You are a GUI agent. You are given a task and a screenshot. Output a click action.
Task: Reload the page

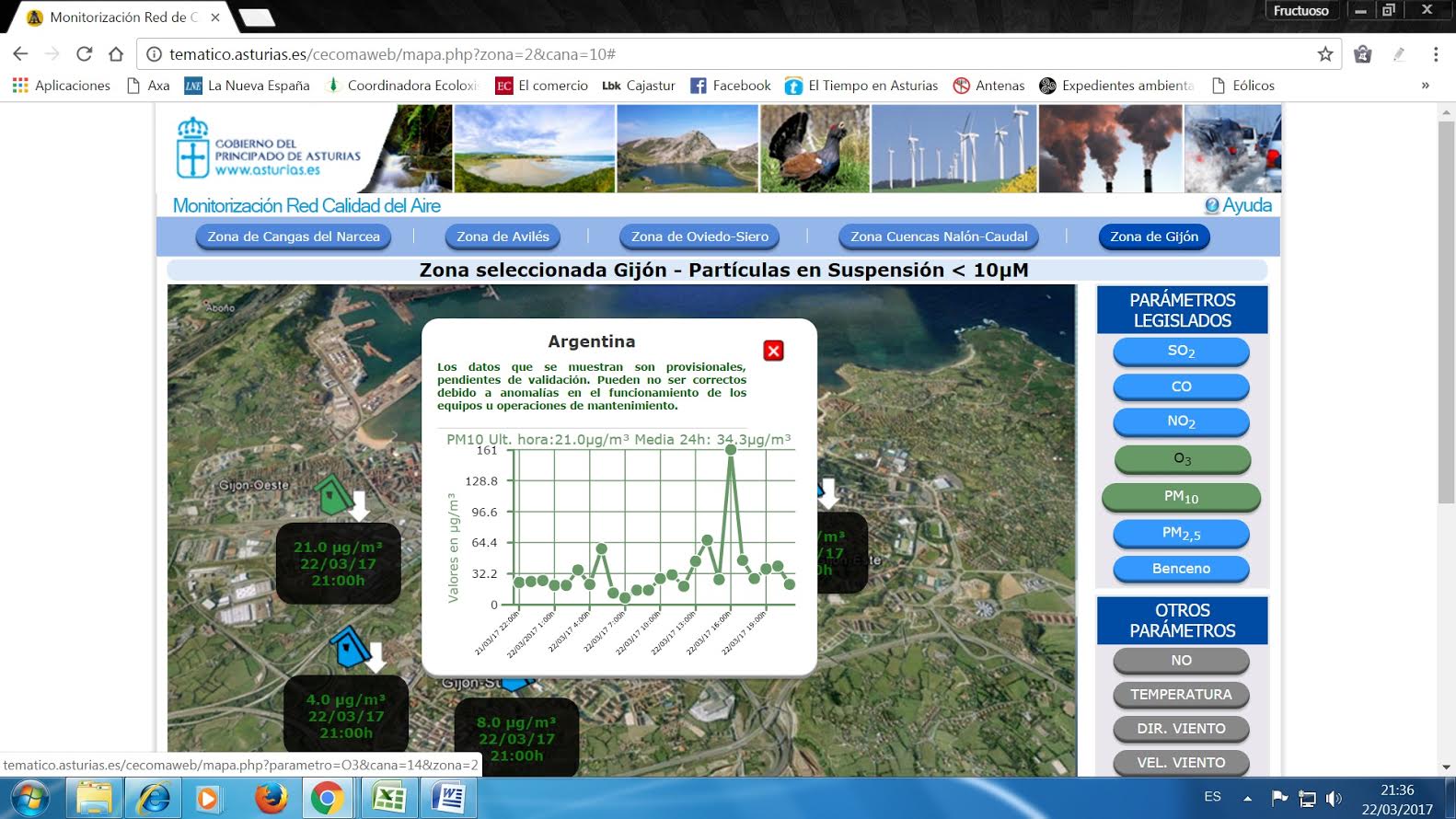84,54
